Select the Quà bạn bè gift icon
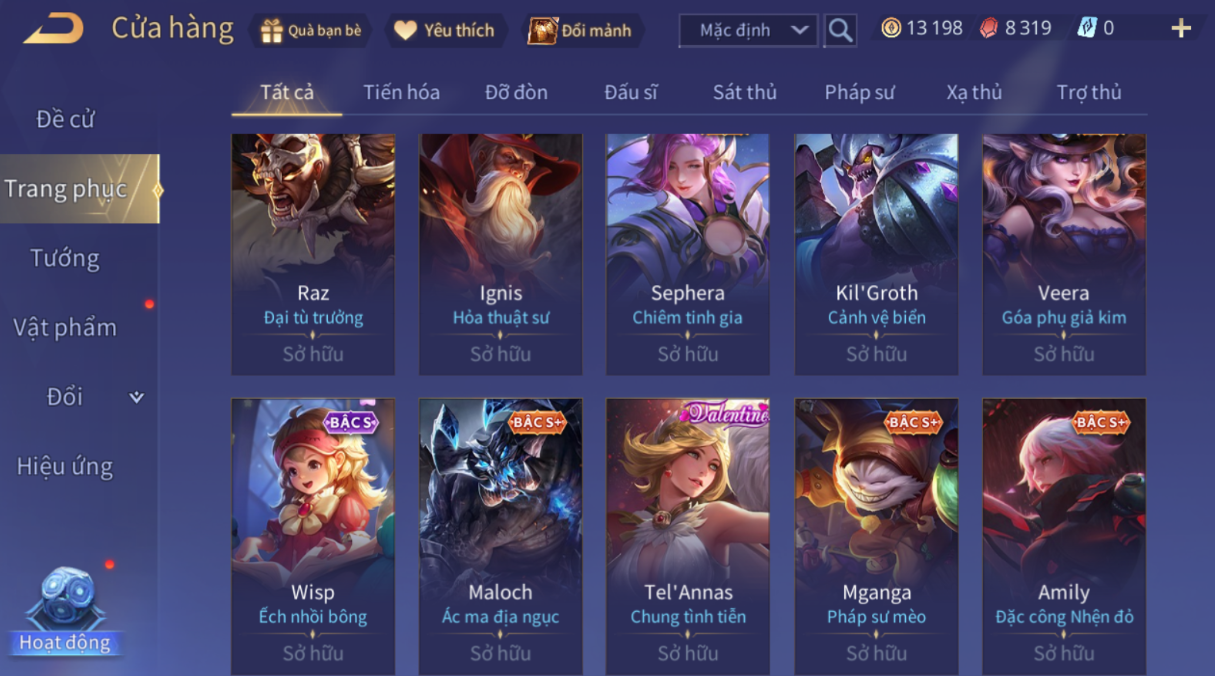 (271, 30)
